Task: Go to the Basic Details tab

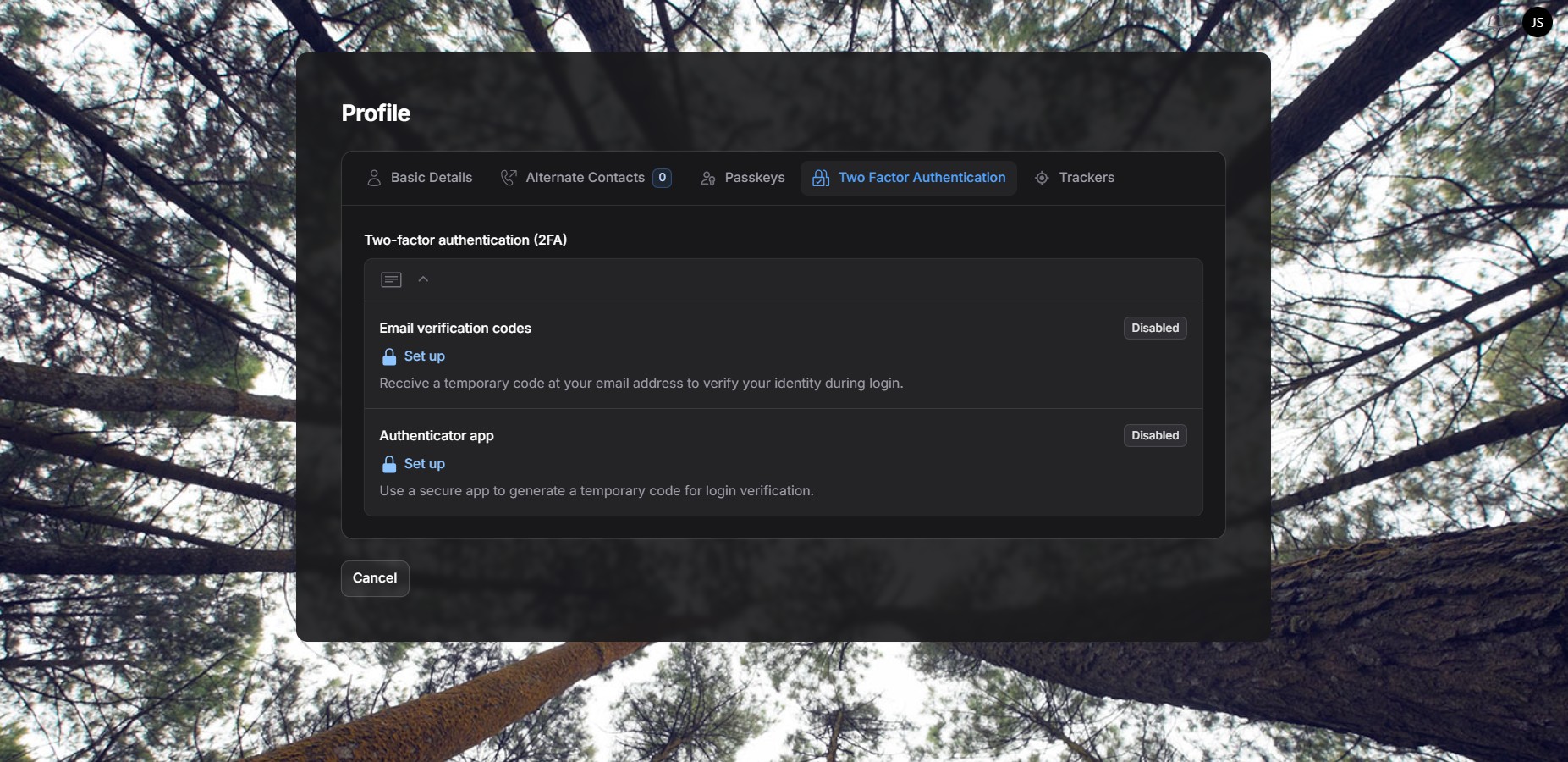Action: click(431, 178)
